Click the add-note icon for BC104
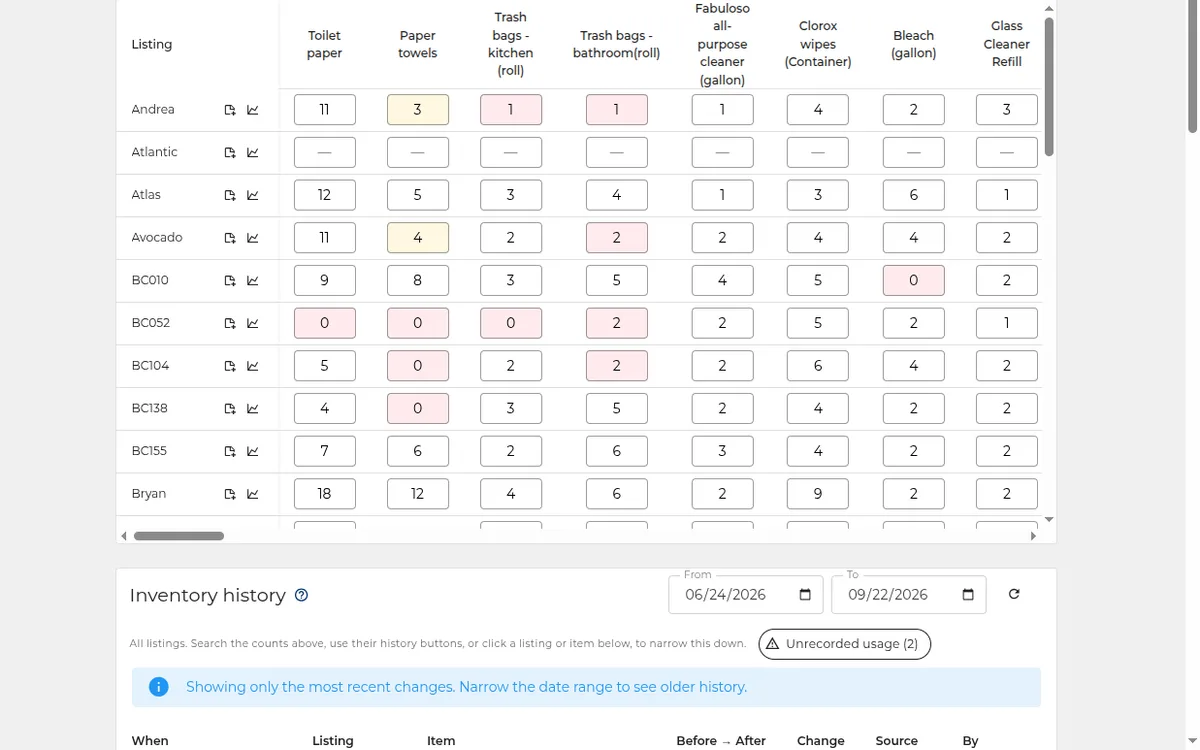 [230, 366]
